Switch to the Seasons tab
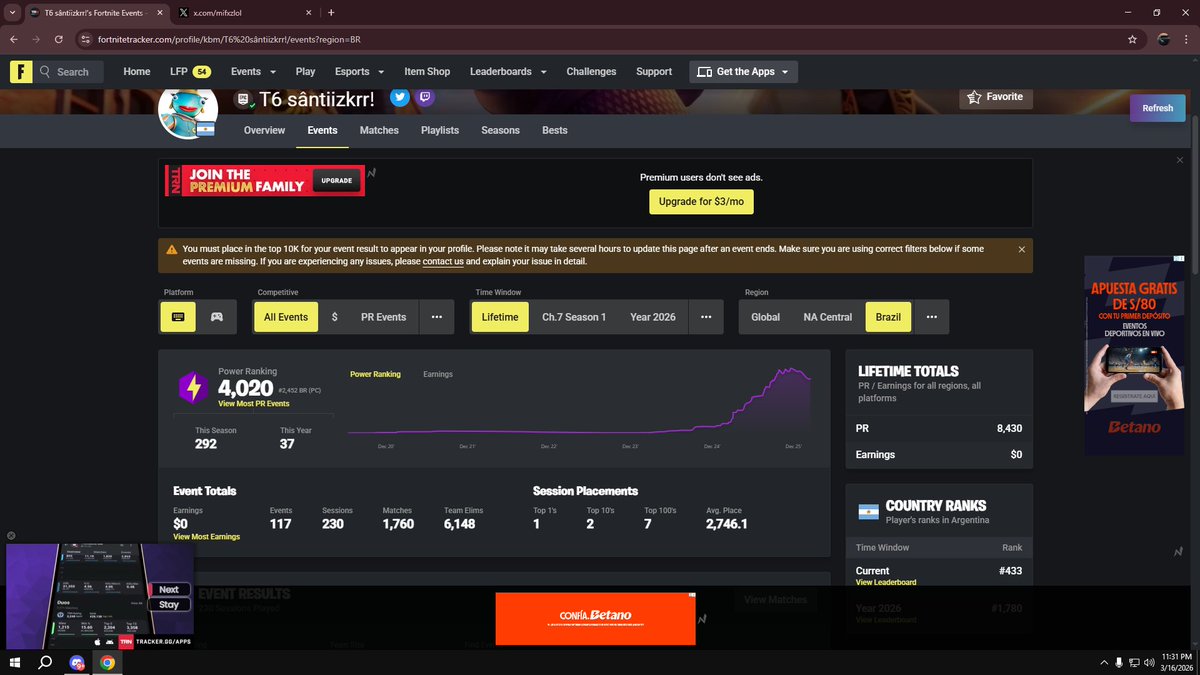 click(500, 130)
